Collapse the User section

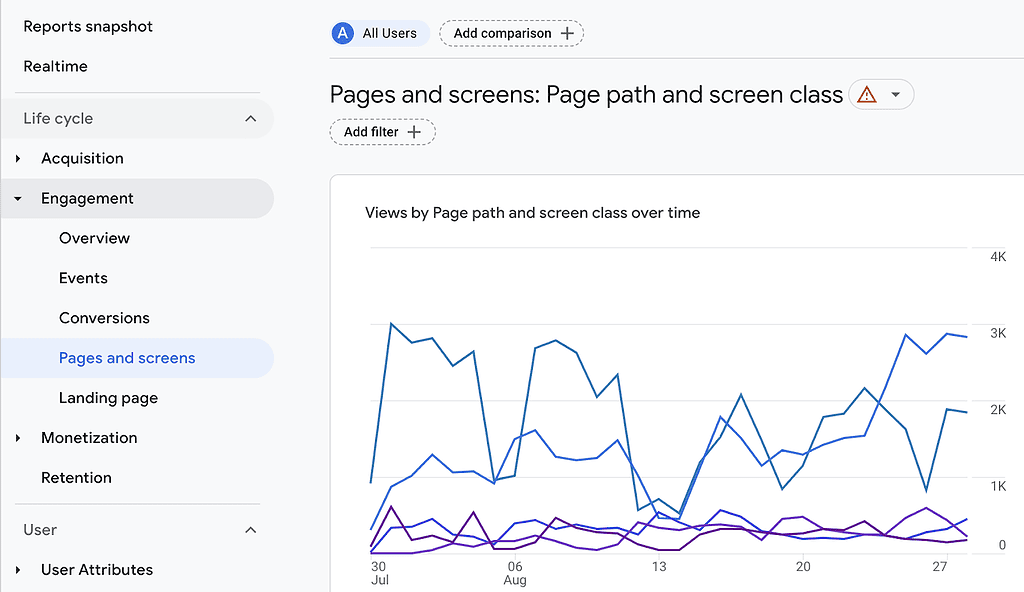(250, 530)
